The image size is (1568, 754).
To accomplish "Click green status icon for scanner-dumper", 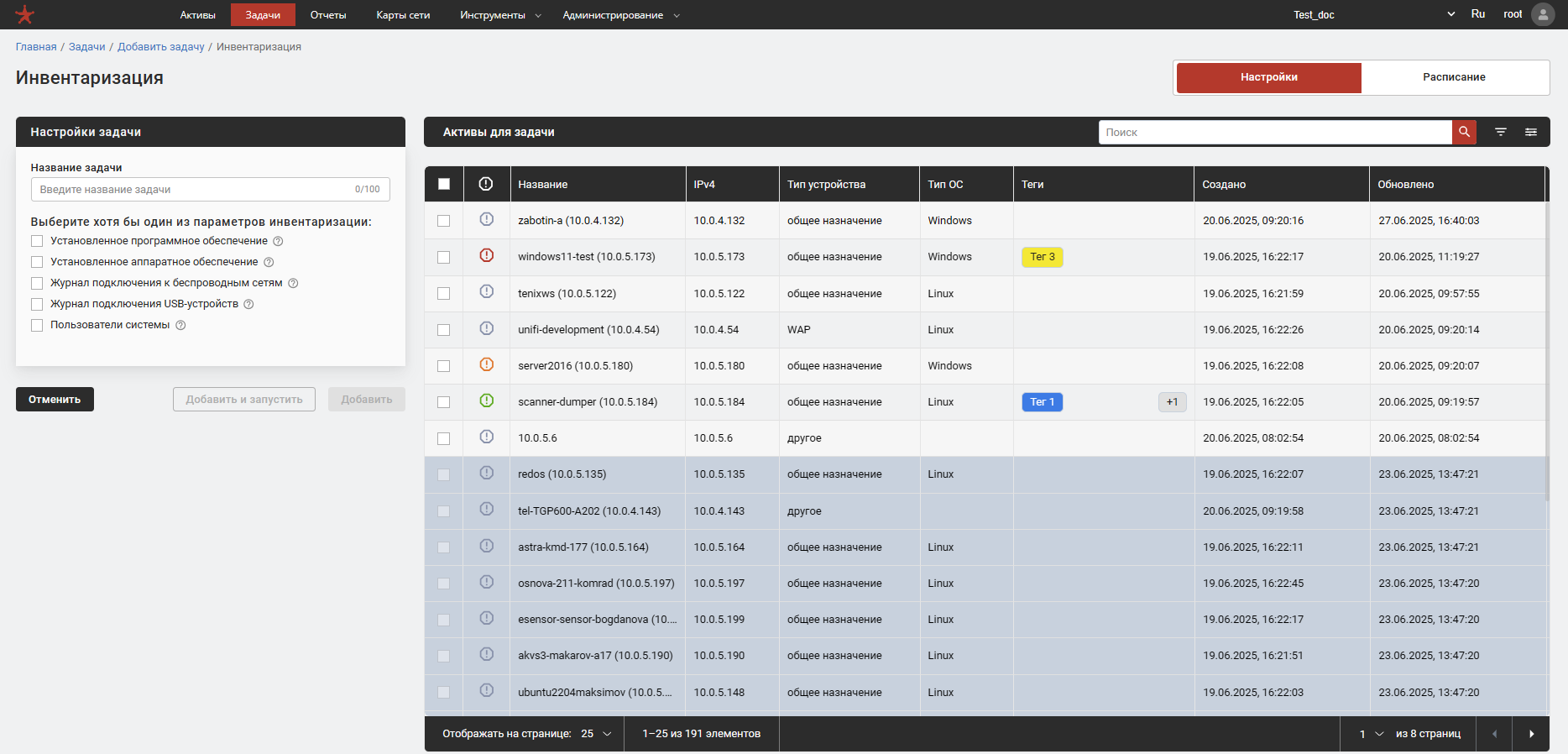I will coord(486,401).
